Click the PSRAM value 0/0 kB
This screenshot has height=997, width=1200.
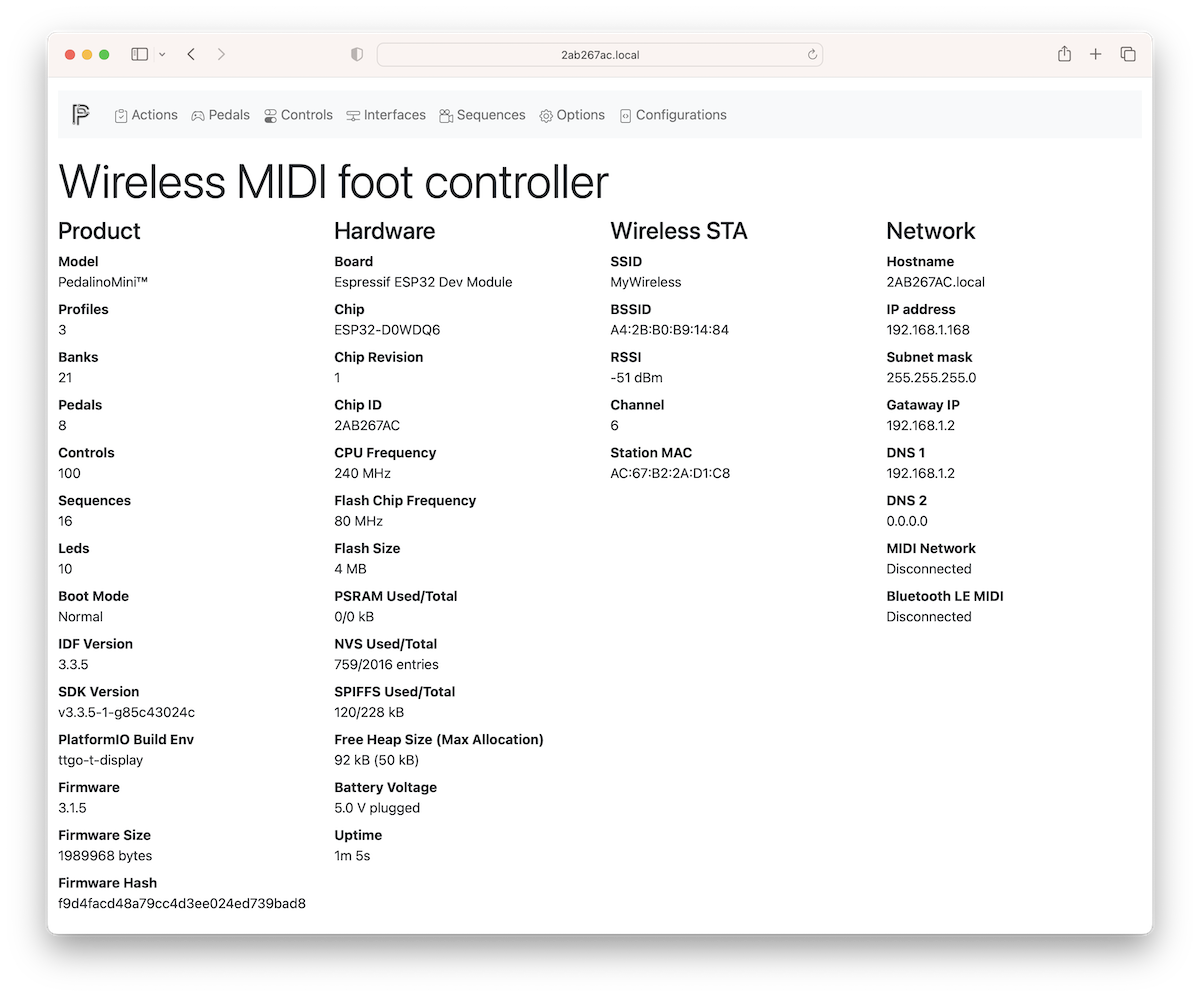pos(354,617)
